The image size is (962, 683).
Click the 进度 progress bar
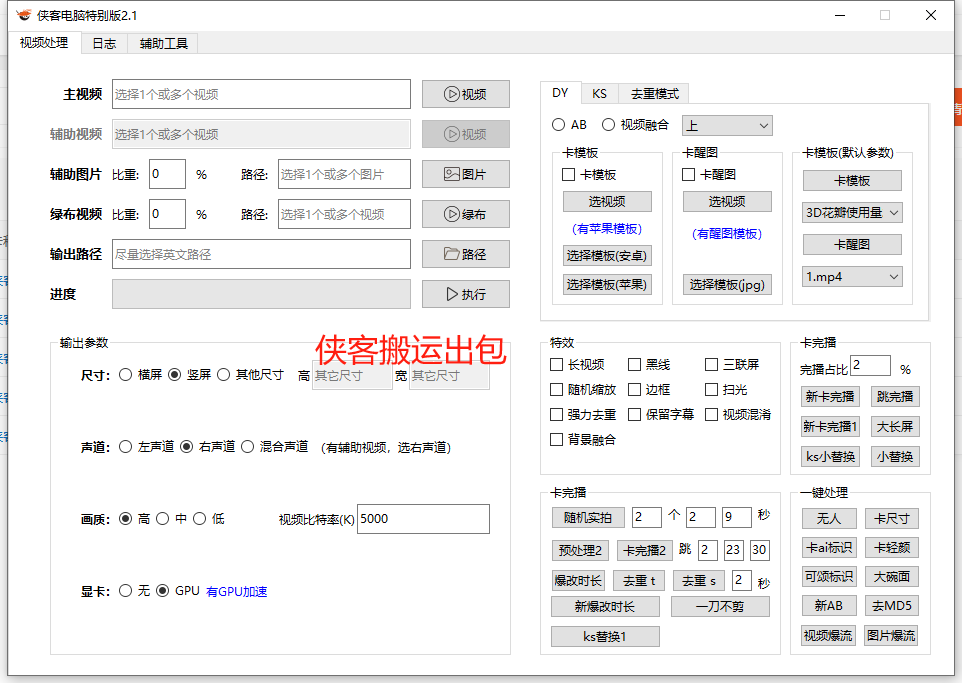tap(261, 294)
